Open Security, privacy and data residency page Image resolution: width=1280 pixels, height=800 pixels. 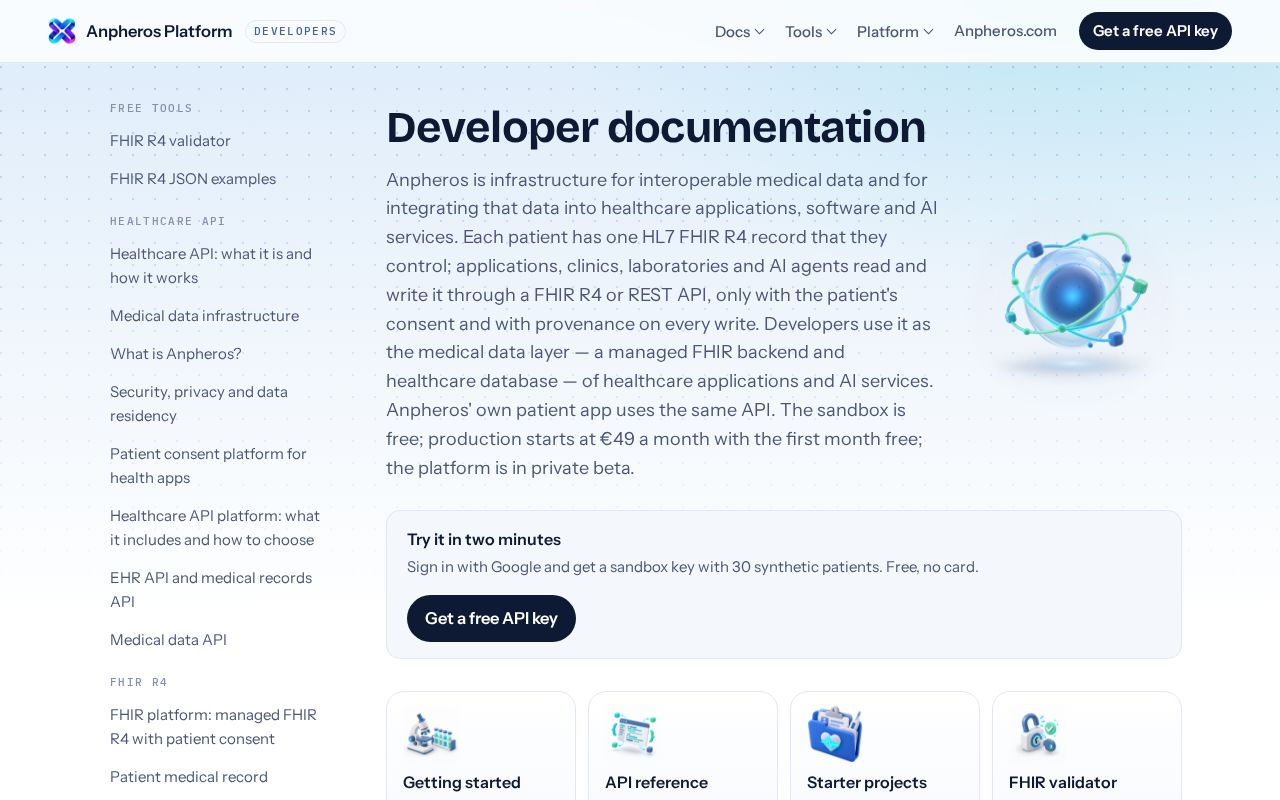[199, 404]
